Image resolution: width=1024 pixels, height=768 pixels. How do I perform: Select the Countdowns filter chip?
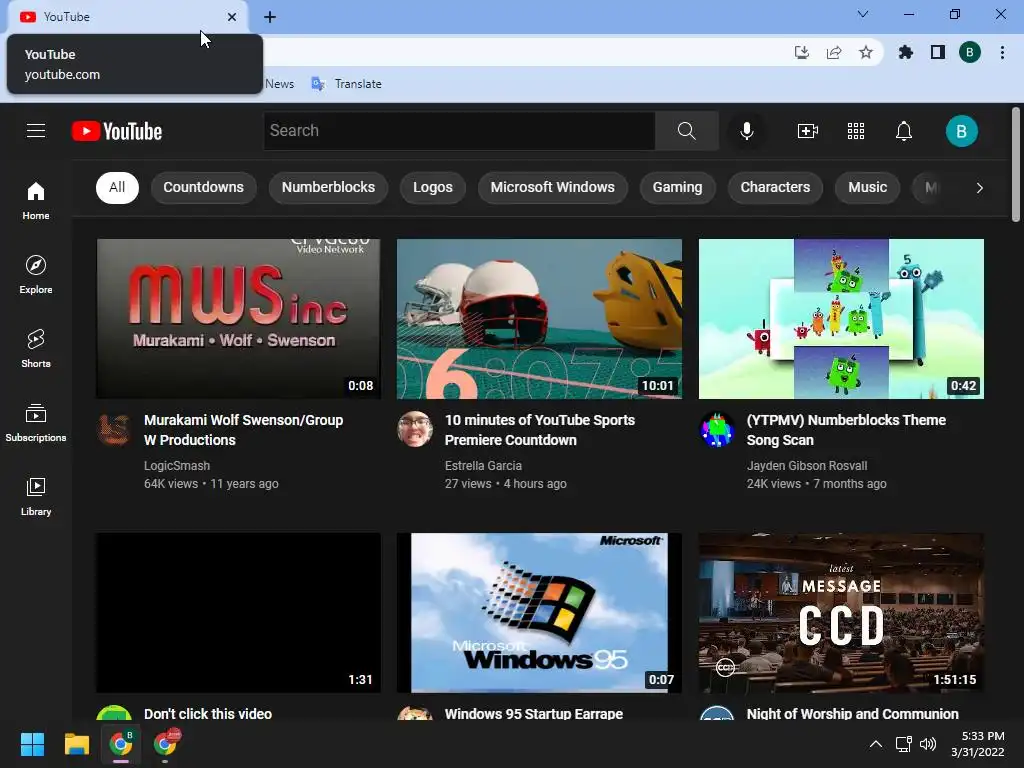[x=203, y=187]
